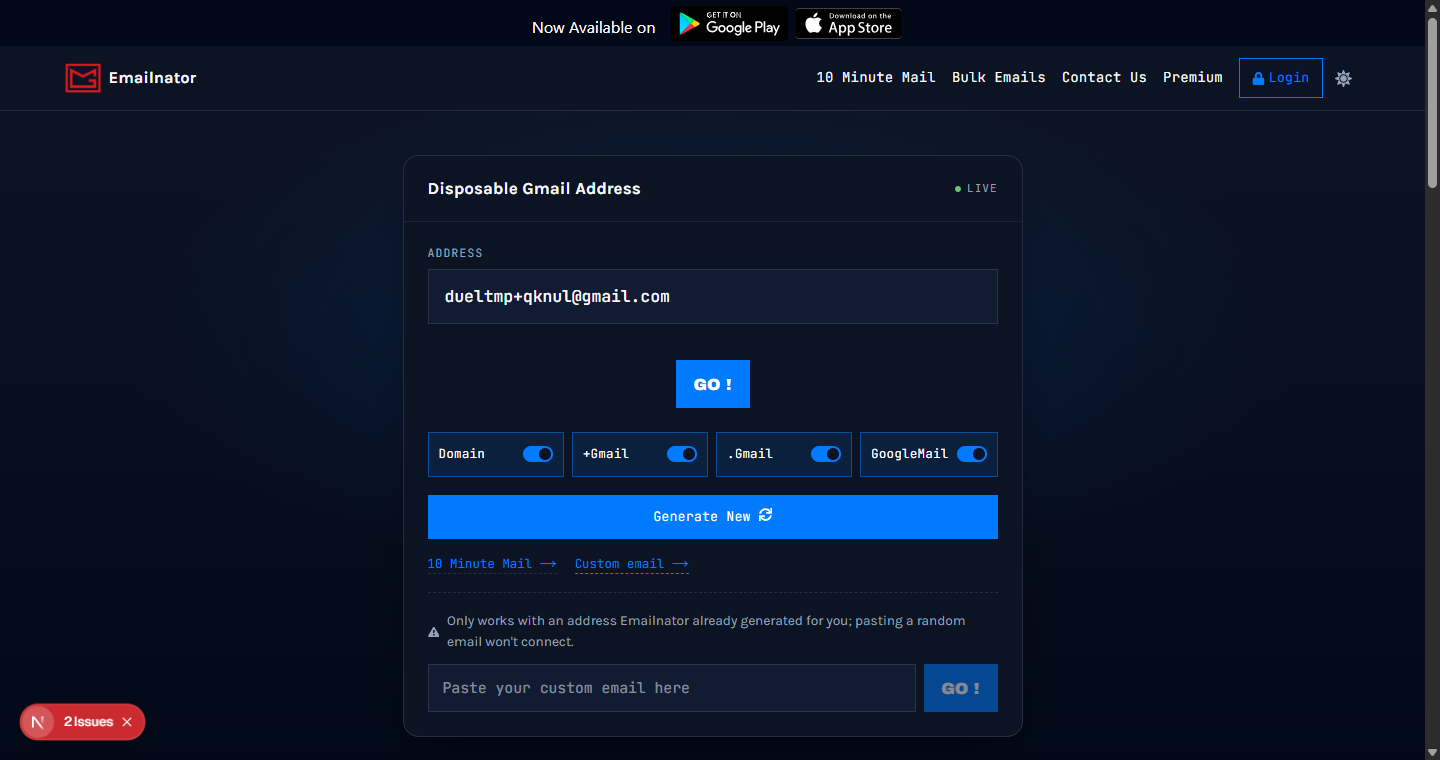The image size is (1440, 760).
Task: Toggle the GoogleMail switch
Action: [972, 454]
